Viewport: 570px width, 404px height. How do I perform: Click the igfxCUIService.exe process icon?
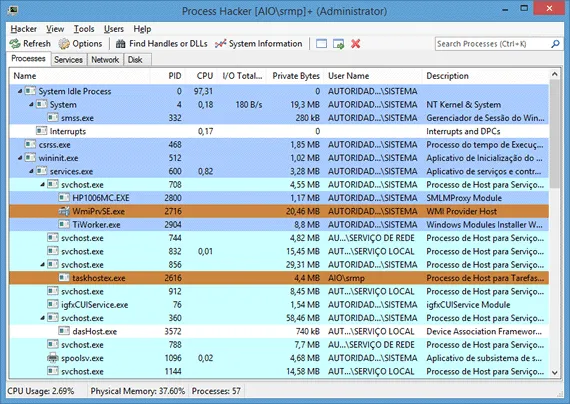coord(53,304)
